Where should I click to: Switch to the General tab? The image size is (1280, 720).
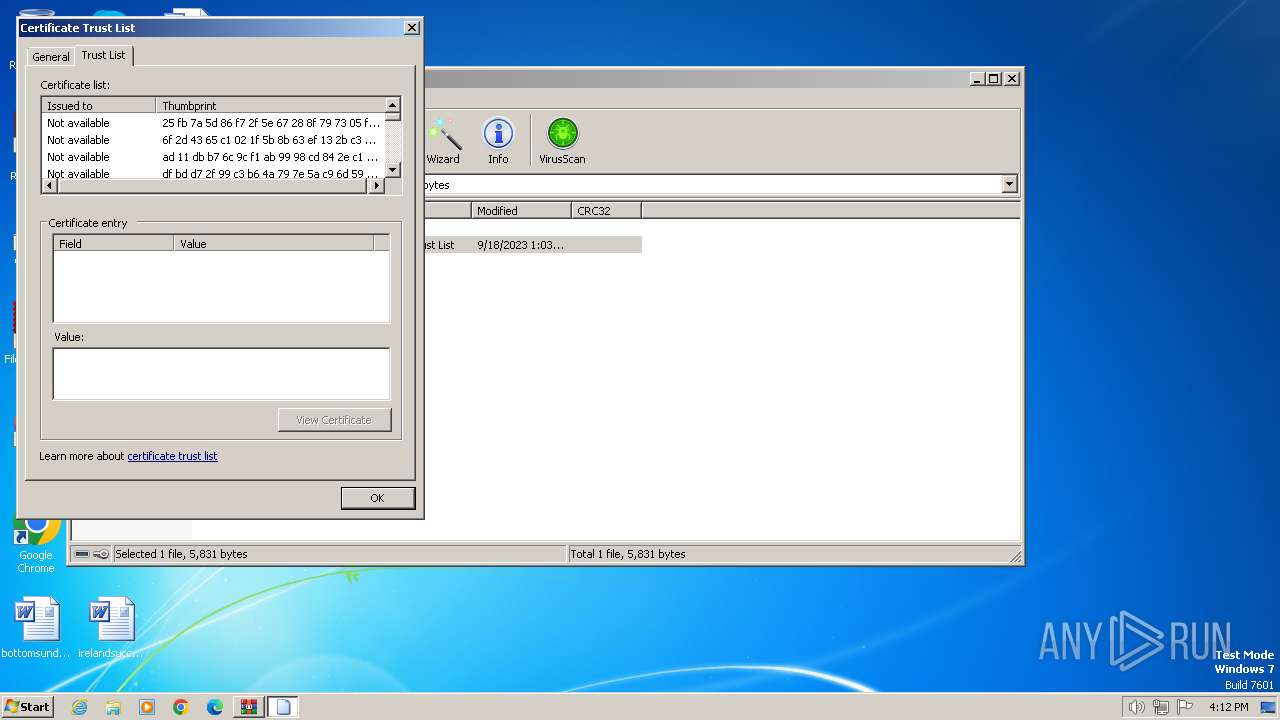click(51, 57)
